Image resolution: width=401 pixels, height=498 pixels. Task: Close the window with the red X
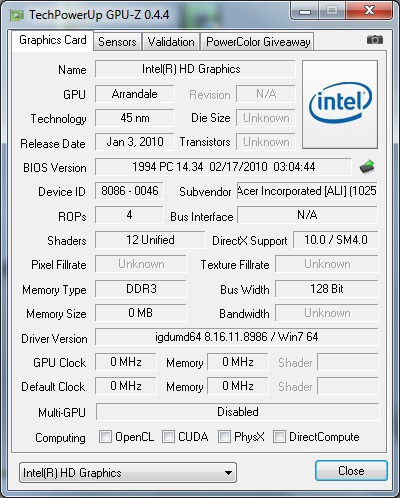(x=369, y=11)
